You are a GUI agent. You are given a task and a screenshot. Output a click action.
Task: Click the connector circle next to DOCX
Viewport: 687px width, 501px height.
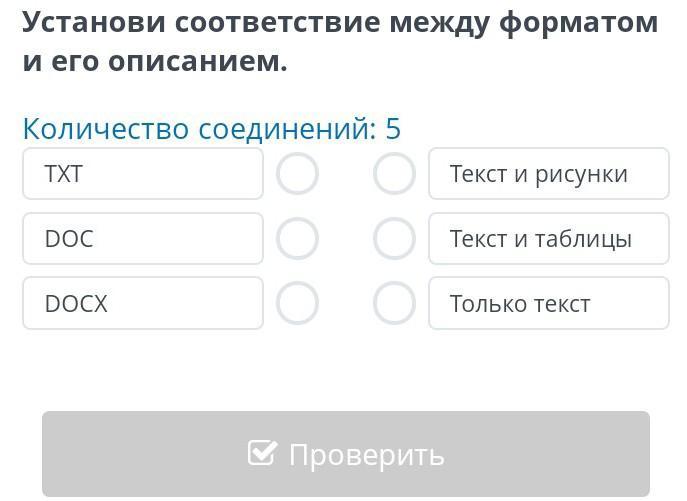(x=297, y=303)
